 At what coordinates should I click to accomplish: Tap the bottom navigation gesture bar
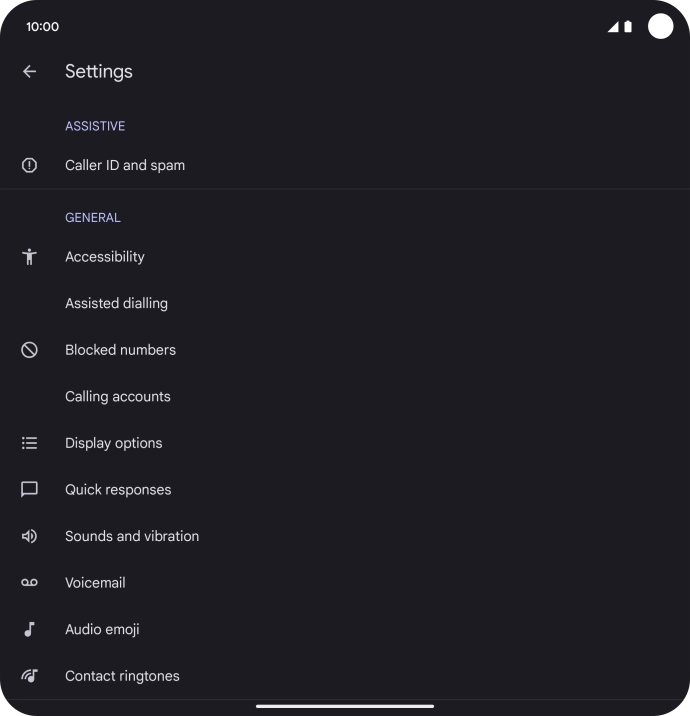pos(345,706)
